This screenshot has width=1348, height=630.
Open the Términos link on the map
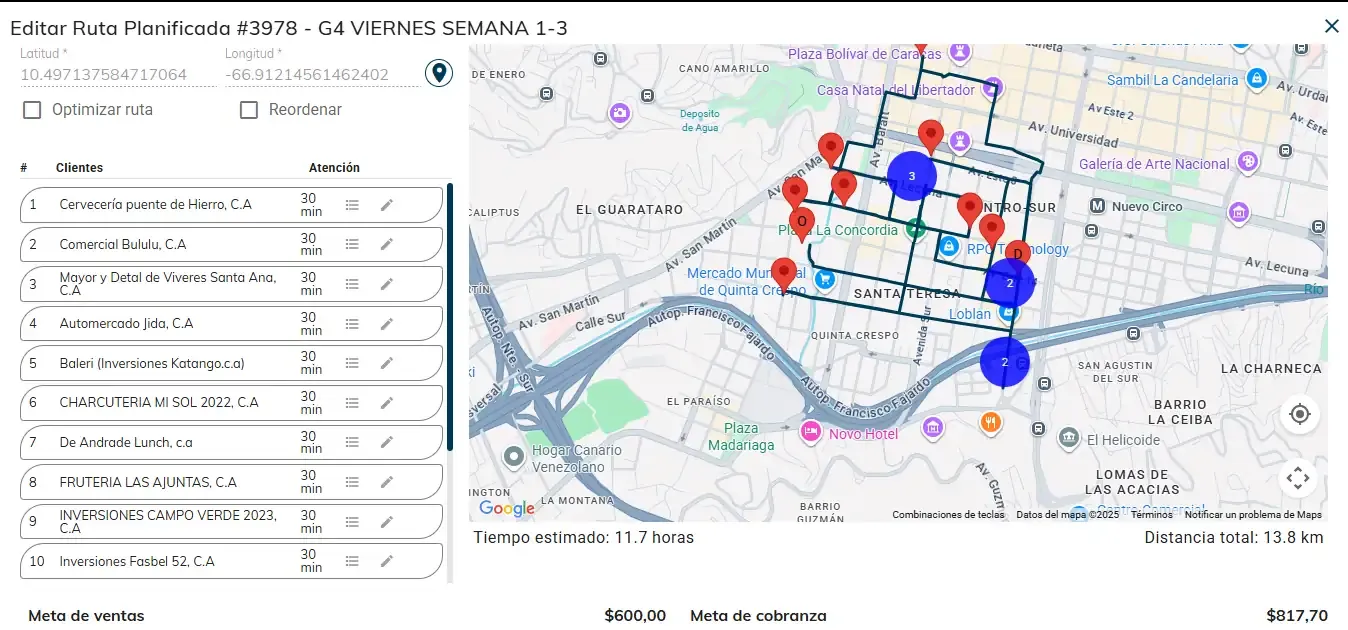[1151, 515]
